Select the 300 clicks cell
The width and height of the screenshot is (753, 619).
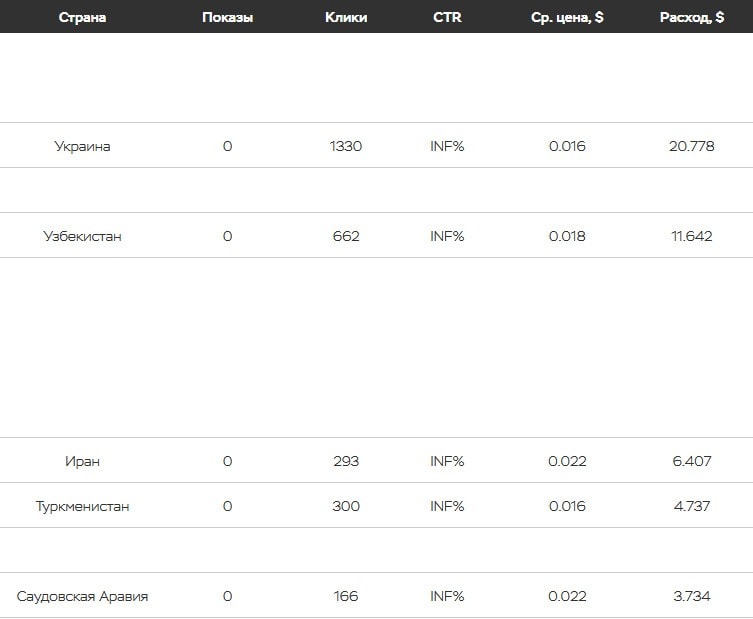(x=346, y=506)
